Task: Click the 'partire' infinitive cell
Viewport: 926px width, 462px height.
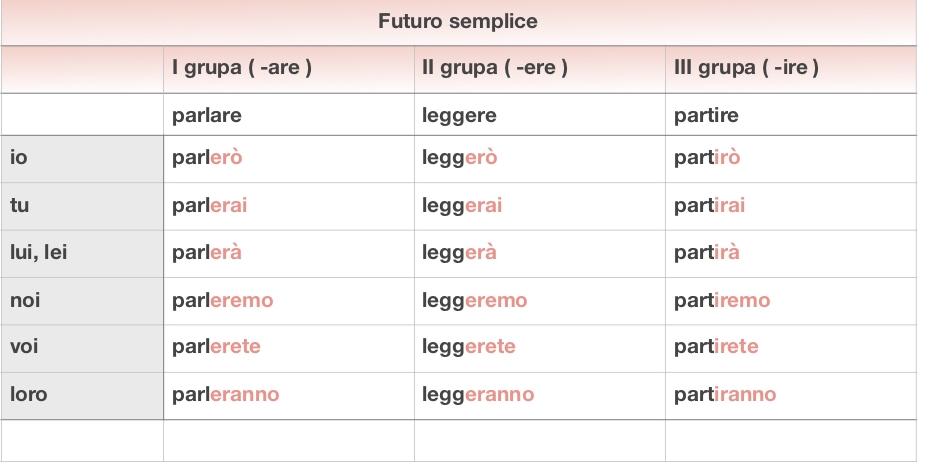Action: click(706, 115)
